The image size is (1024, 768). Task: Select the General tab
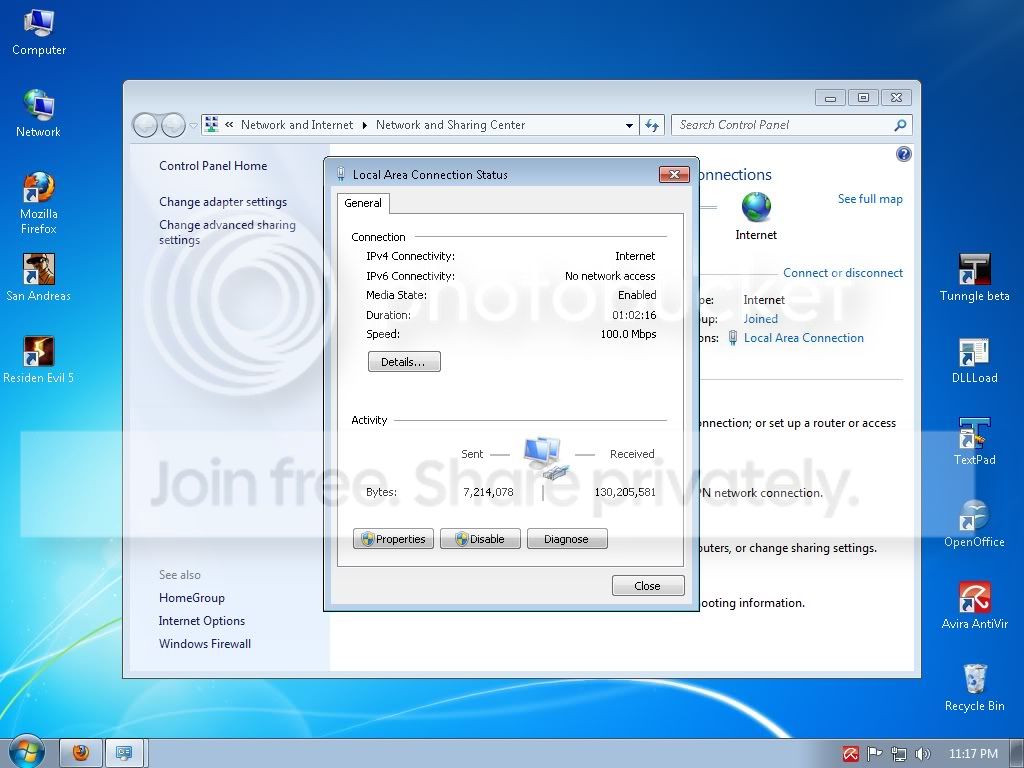coord(363,203)
